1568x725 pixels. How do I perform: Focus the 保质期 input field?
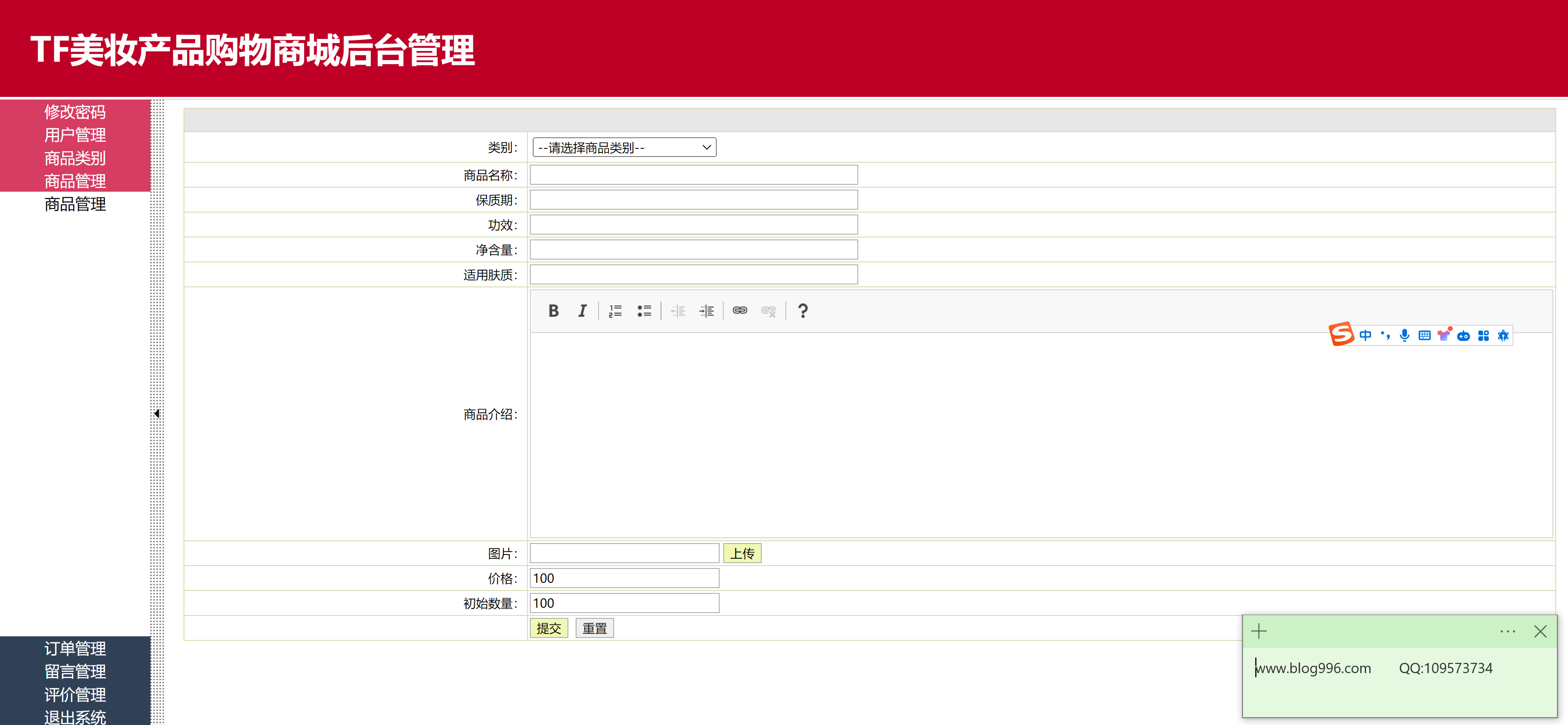point(693,200)
